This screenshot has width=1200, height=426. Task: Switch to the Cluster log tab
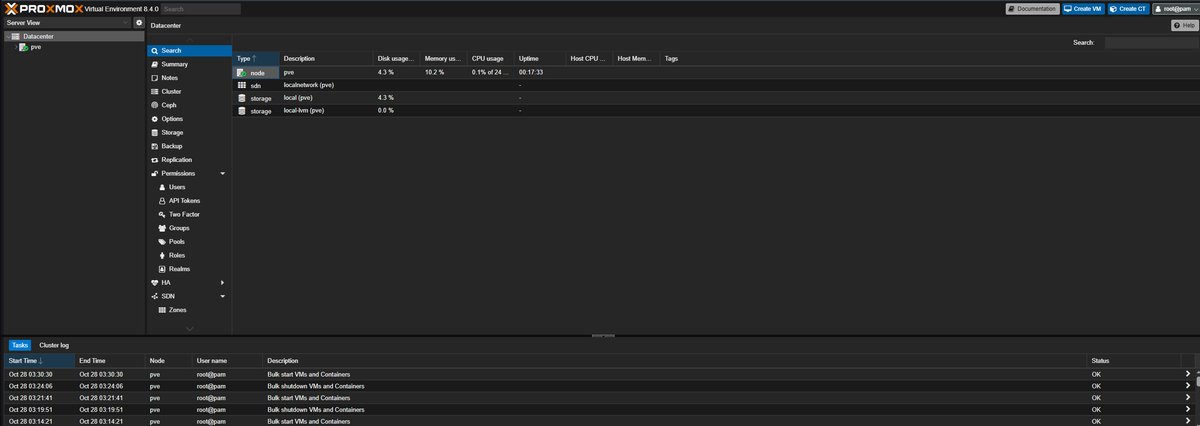(54, 345)
